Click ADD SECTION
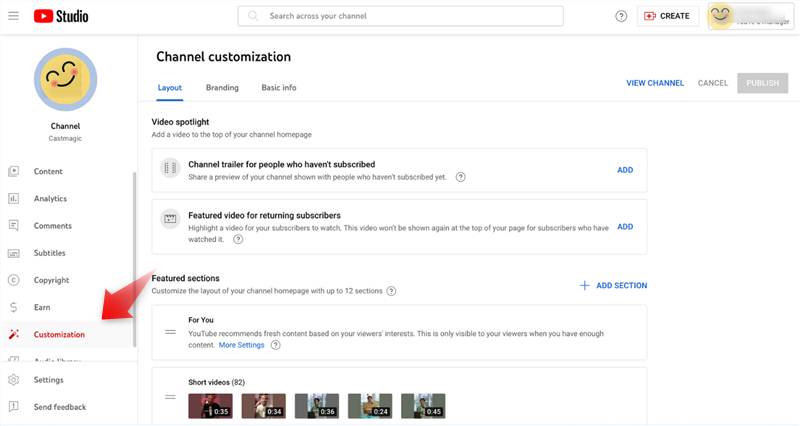 tap(621, 286)
